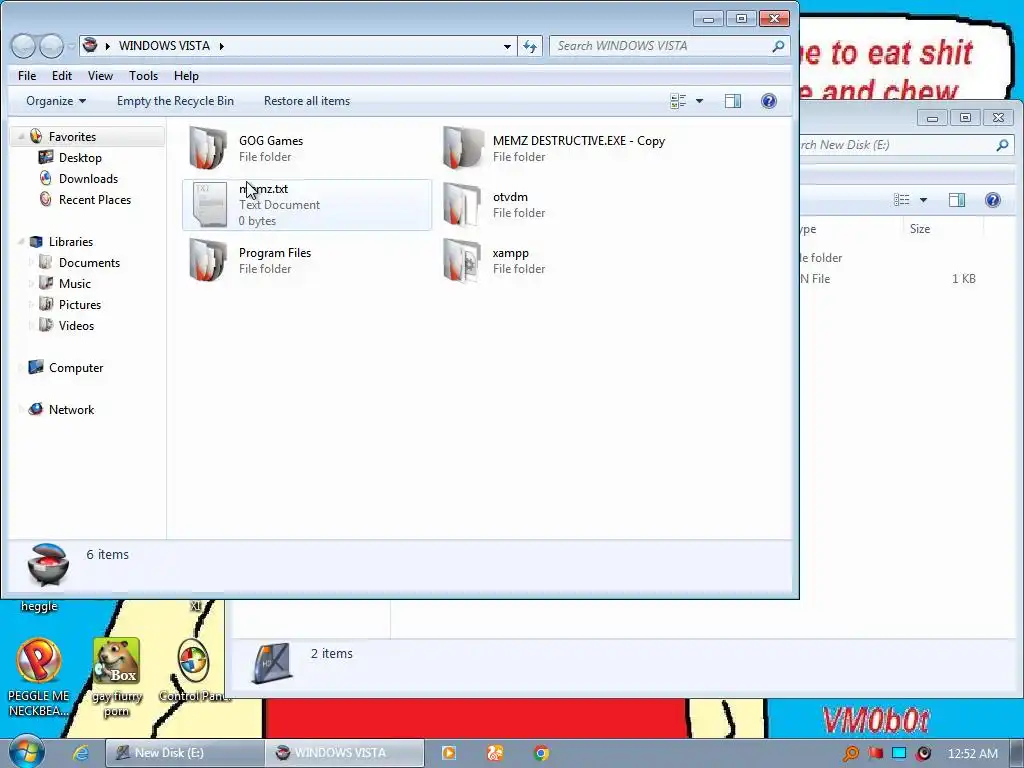Click the Music library icon

[x=46, y=283]
